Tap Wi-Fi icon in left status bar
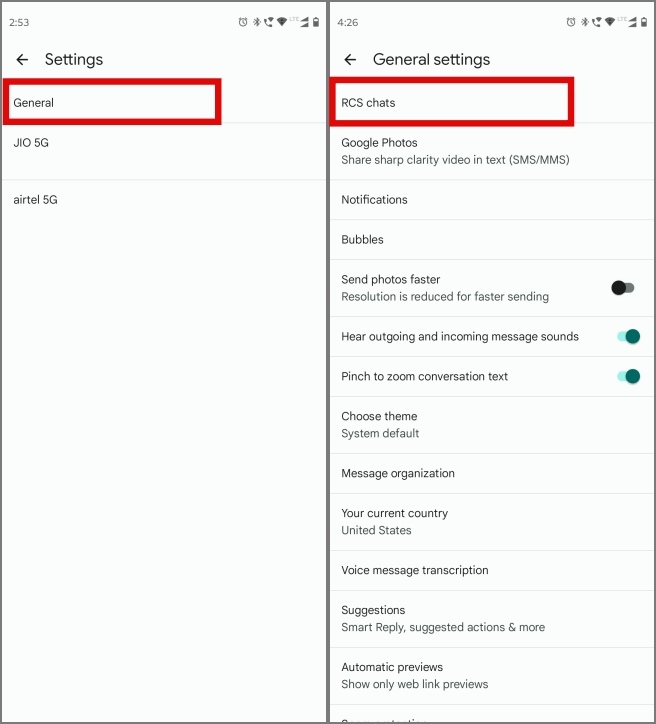This screenshot has height=724, width=656. pos(282,22)
